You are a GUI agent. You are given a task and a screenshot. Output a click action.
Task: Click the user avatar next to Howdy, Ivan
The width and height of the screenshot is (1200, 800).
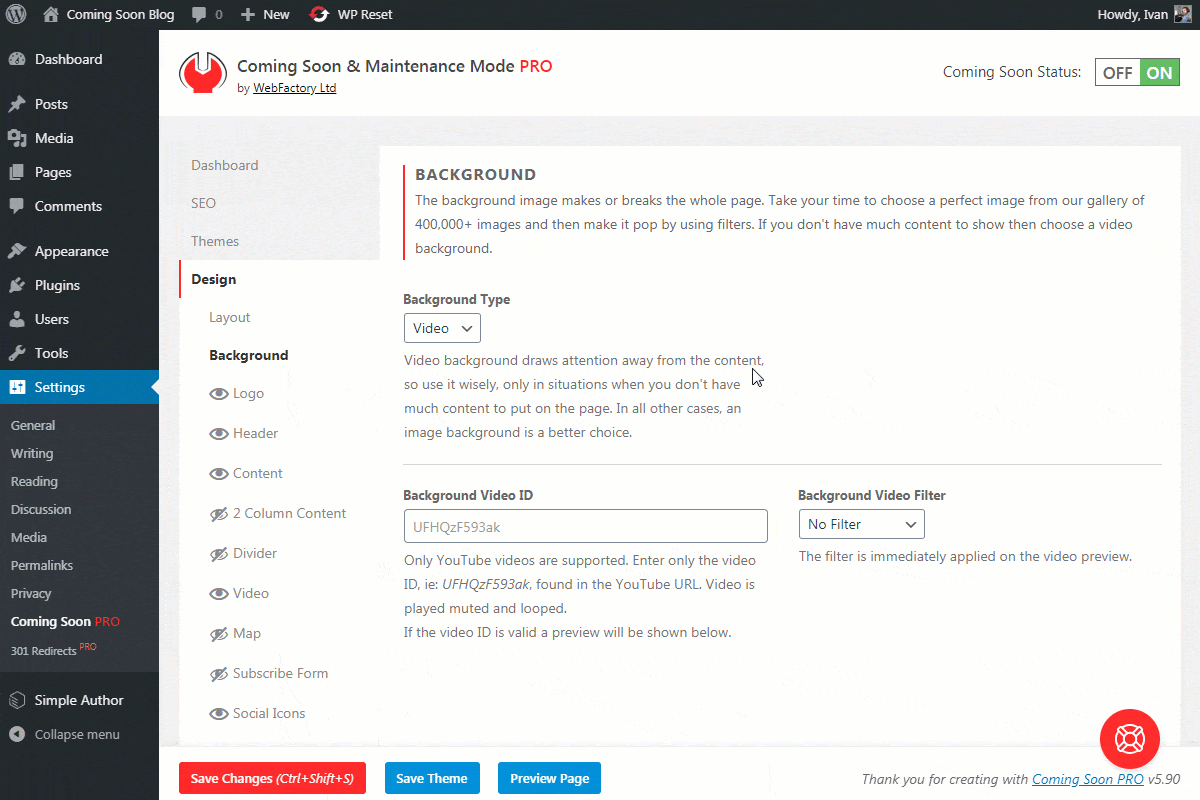point(1183,14)
